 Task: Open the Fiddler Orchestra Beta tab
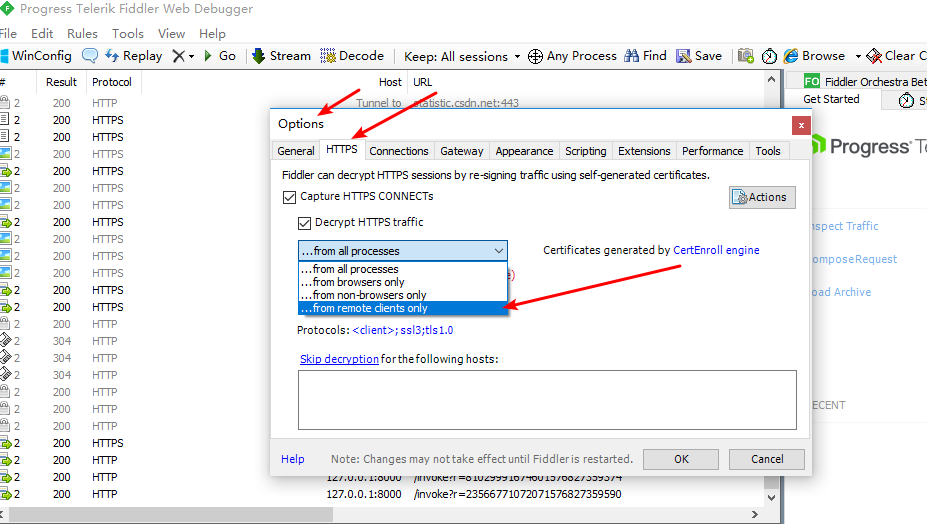(x=865, y=82)
